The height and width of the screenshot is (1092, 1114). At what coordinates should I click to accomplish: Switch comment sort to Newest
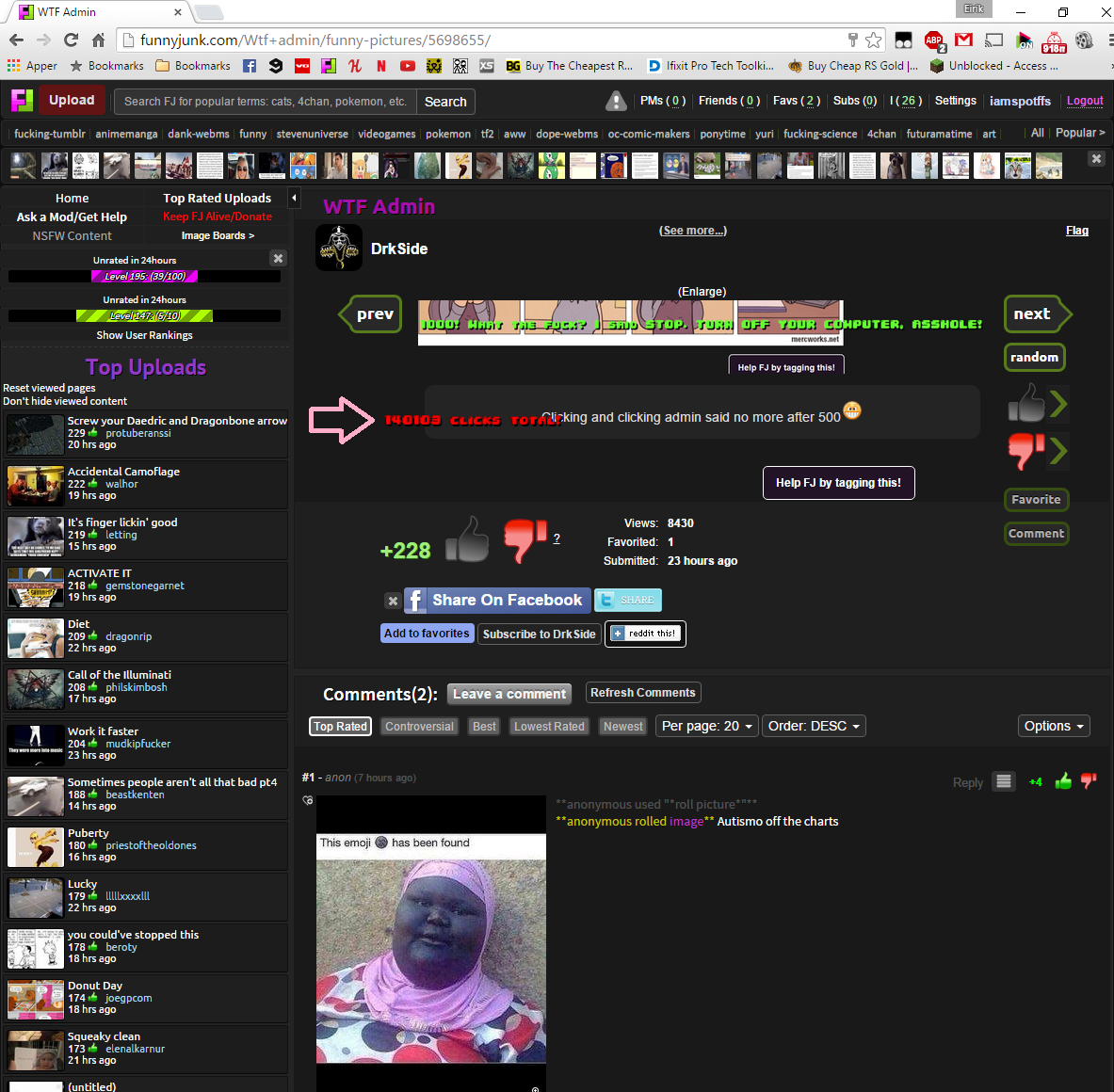point(622,726)
